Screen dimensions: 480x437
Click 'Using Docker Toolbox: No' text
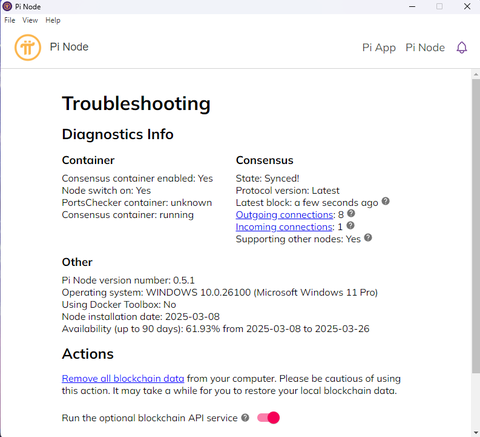[x=119, y=305]
